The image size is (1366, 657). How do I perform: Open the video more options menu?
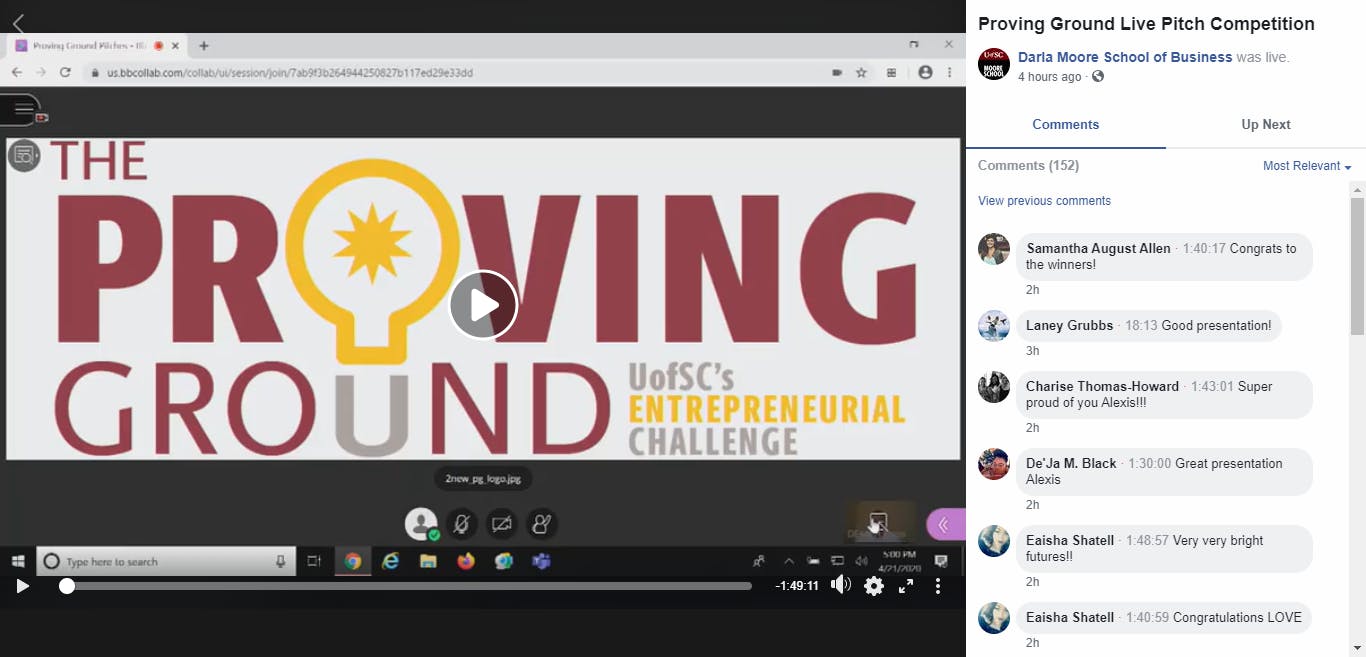(938, 586)
